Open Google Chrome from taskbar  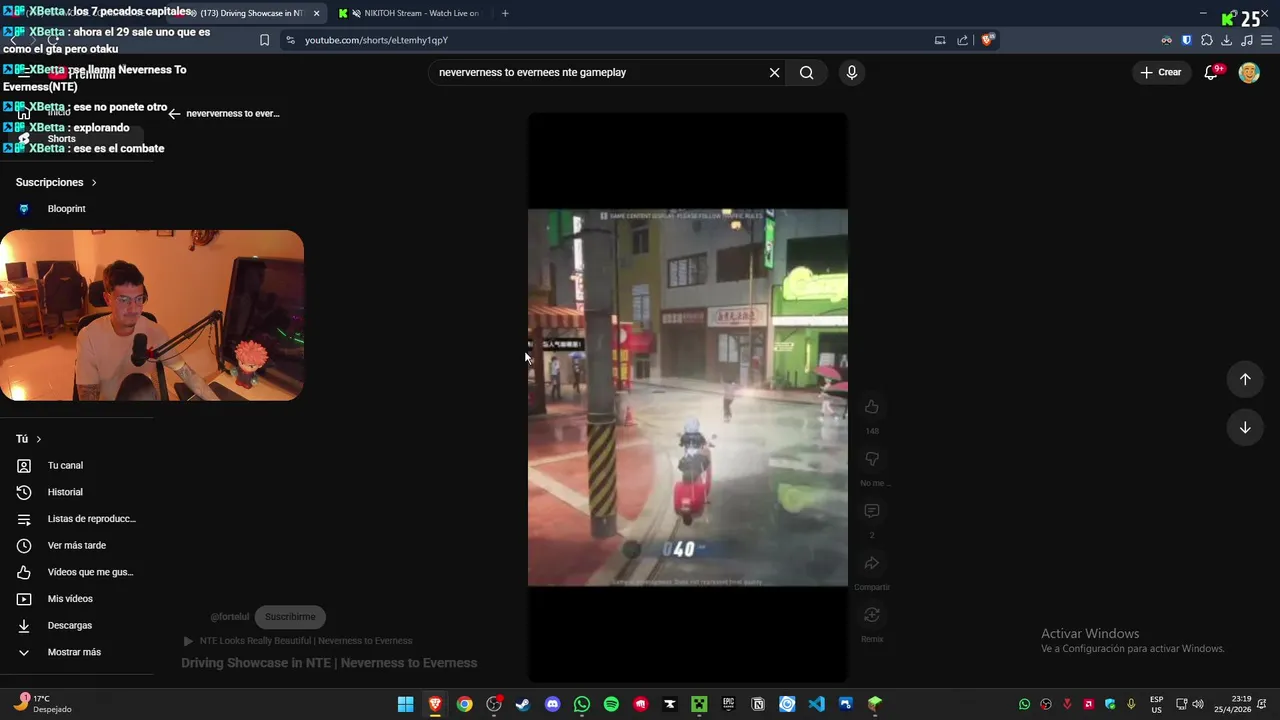click(464, 704)
